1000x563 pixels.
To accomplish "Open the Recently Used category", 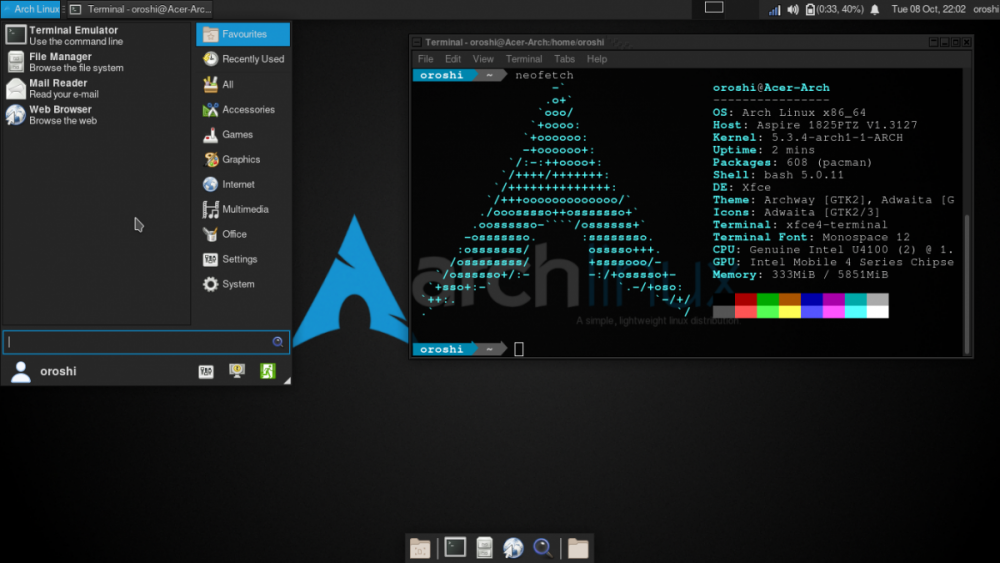I will coord(242,59).
